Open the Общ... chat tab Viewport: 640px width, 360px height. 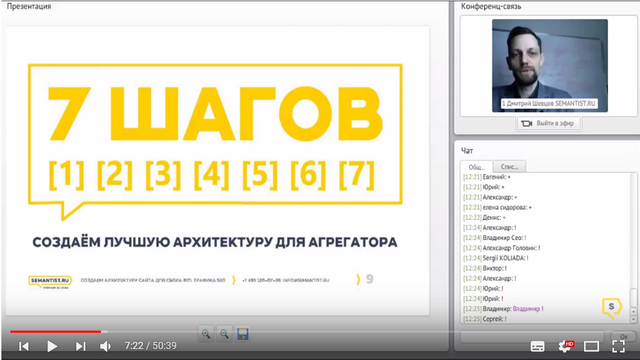click(476, 167)
